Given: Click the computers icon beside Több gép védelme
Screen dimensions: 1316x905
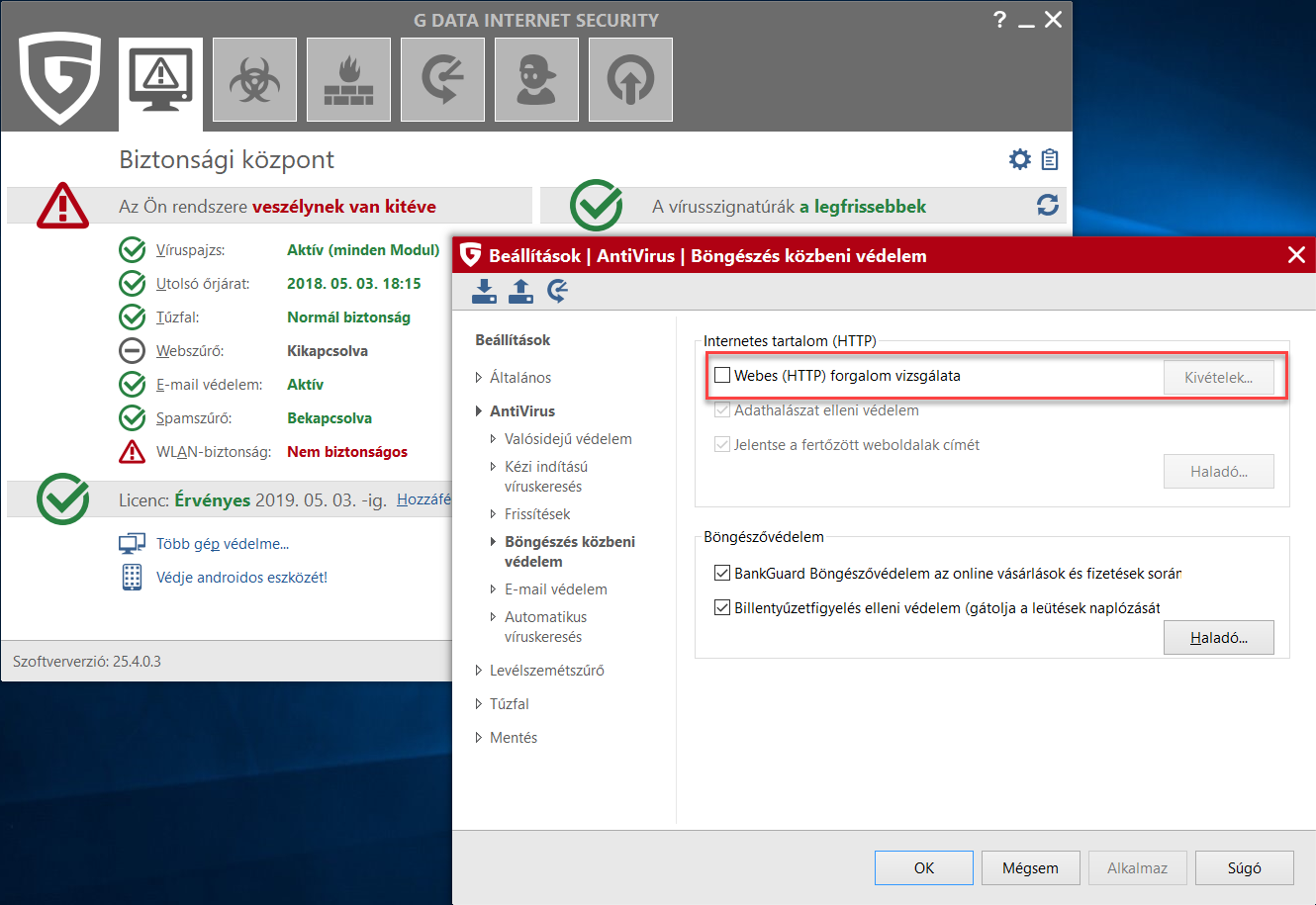Looking at the screenshot, I should (x=132, y=544).
